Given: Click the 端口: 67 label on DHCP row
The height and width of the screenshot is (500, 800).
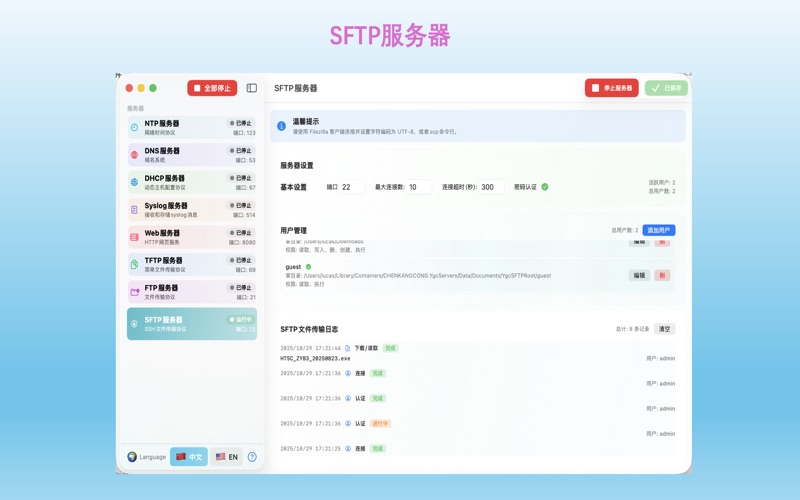Looking at the screenshot, I should coord(245,188).
